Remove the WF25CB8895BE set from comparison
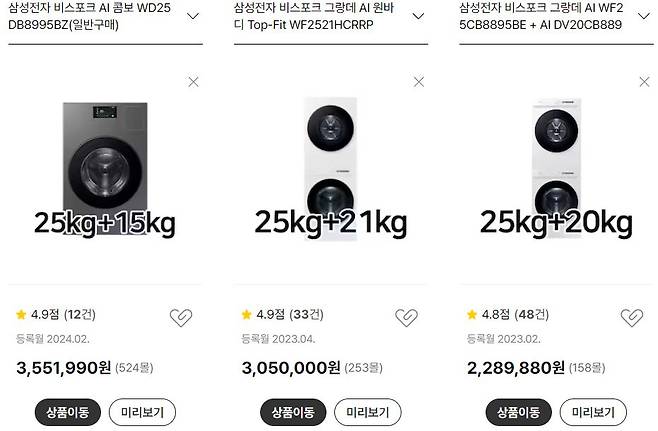Image resolution: width=658 pixels, height=431 pixels. pyautogui.click(x=643, y=82)
